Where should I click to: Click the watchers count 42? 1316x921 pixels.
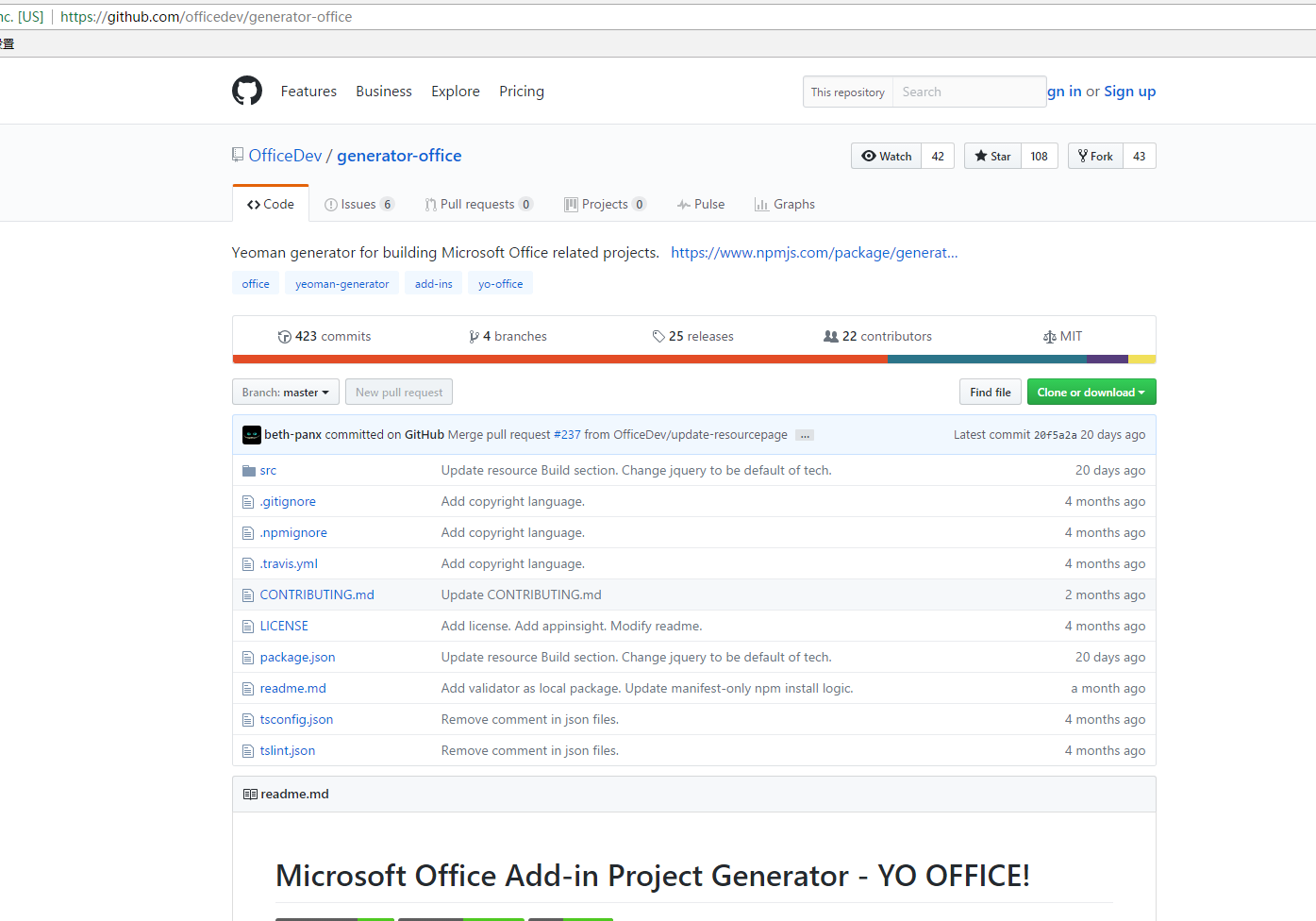938,156
